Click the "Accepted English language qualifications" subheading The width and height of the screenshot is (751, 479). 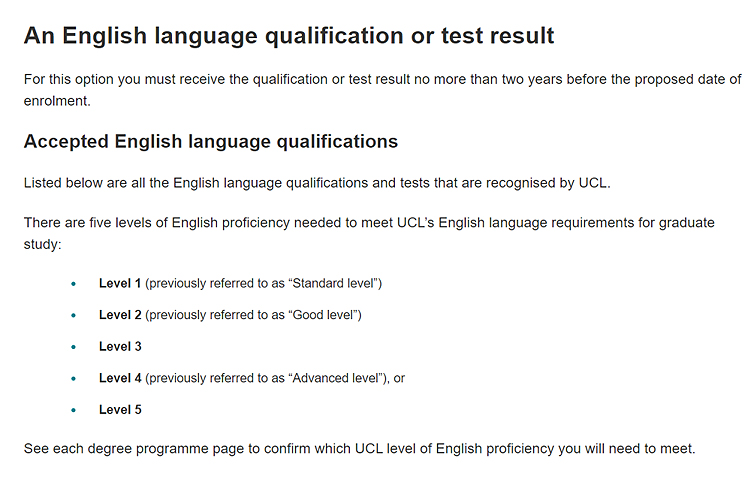(x=210, y=141)
